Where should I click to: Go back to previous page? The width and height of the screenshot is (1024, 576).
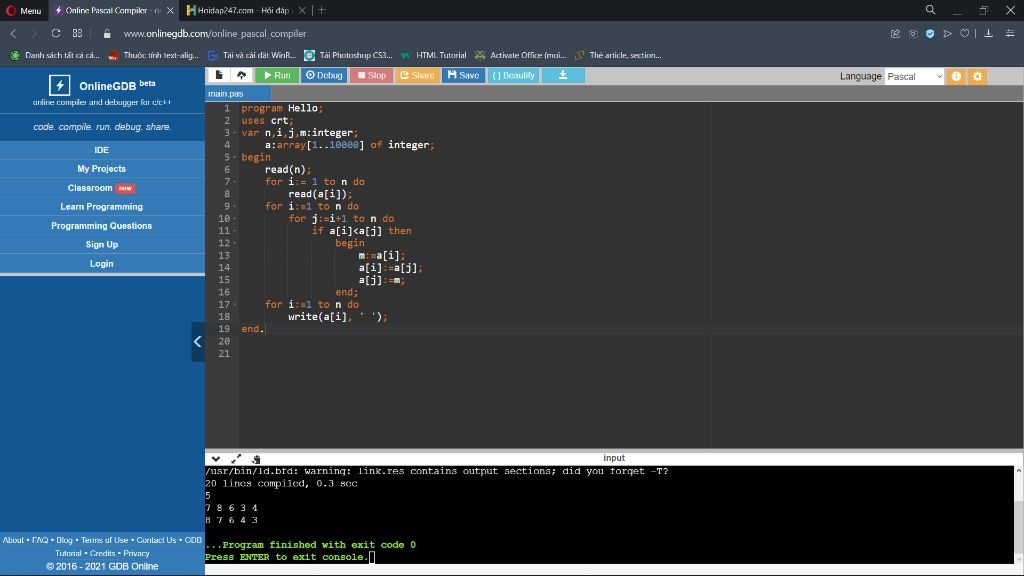pos(13,33)
